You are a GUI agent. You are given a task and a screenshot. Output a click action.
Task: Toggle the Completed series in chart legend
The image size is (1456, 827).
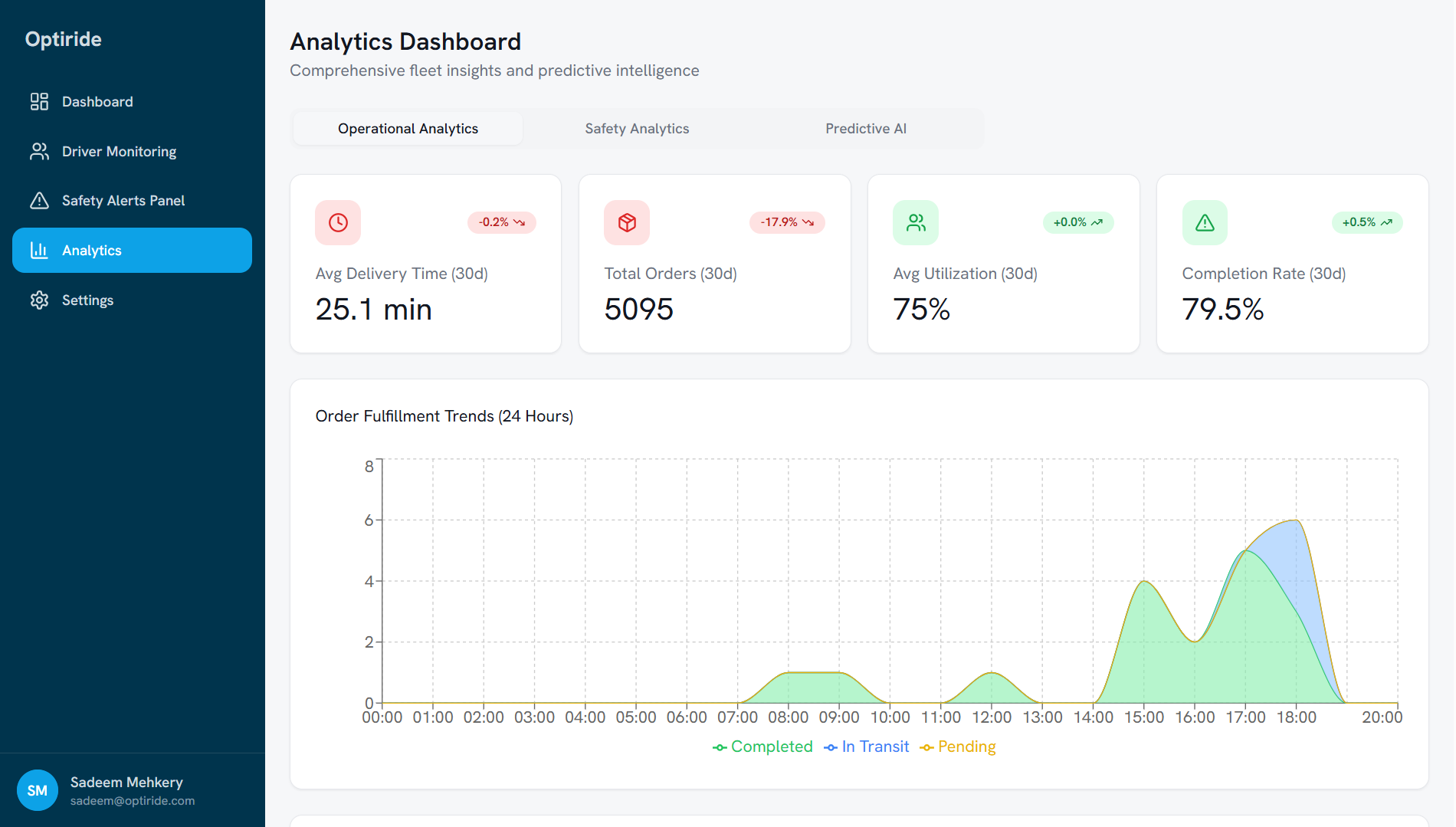click(762, 747)
